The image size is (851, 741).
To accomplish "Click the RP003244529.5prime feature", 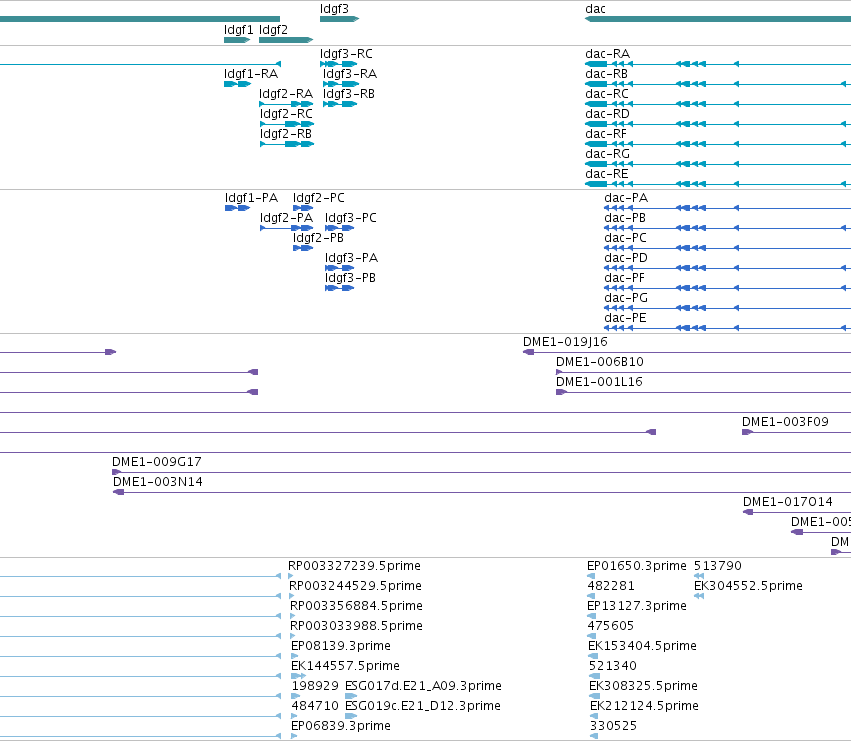I will [292, 596].
